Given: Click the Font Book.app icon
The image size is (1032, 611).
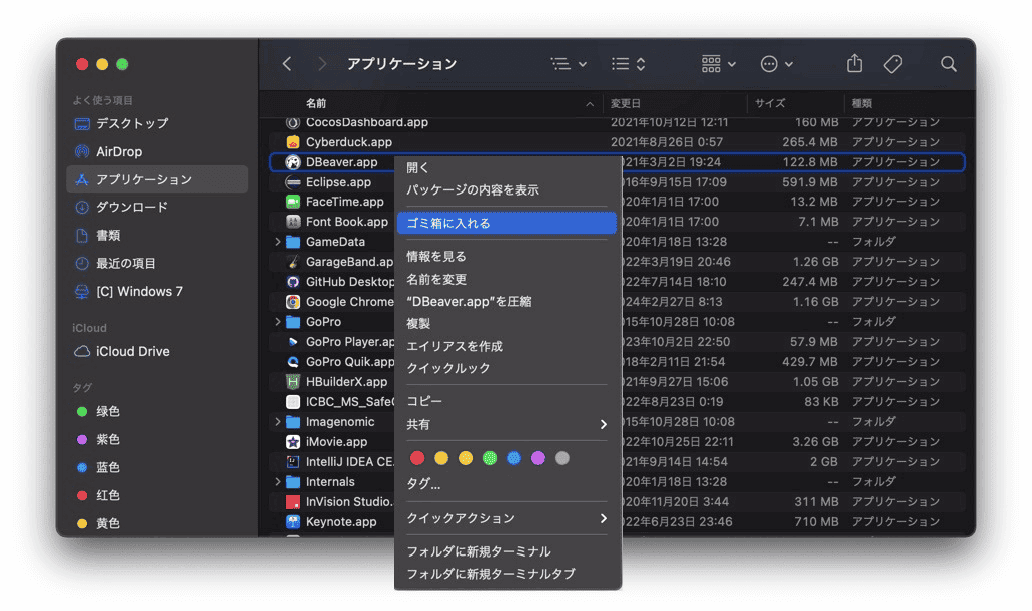Looking at the screenshot, I should (293, 222).
